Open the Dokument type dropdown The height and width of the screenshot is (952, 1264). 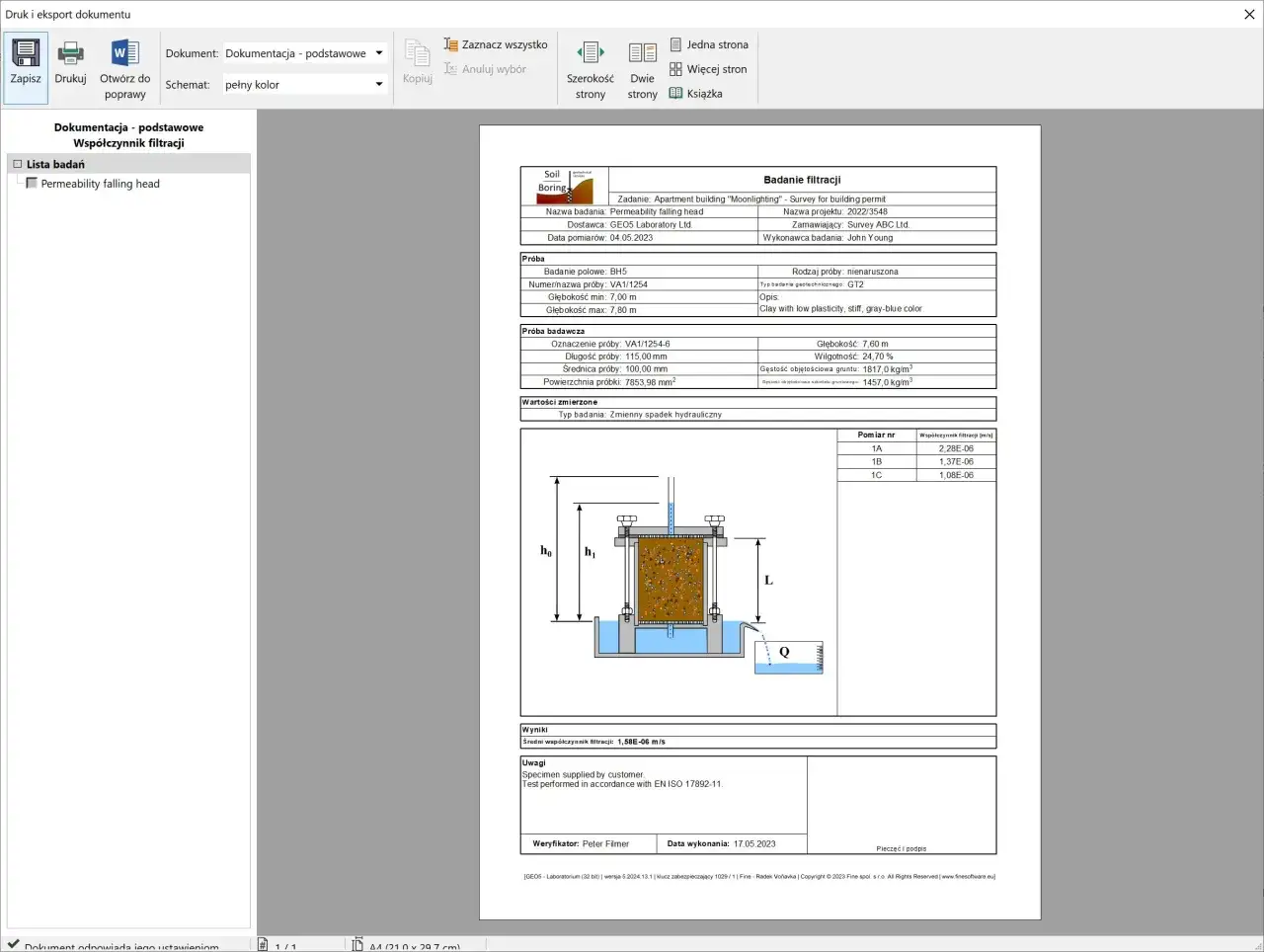coord(305,53)
